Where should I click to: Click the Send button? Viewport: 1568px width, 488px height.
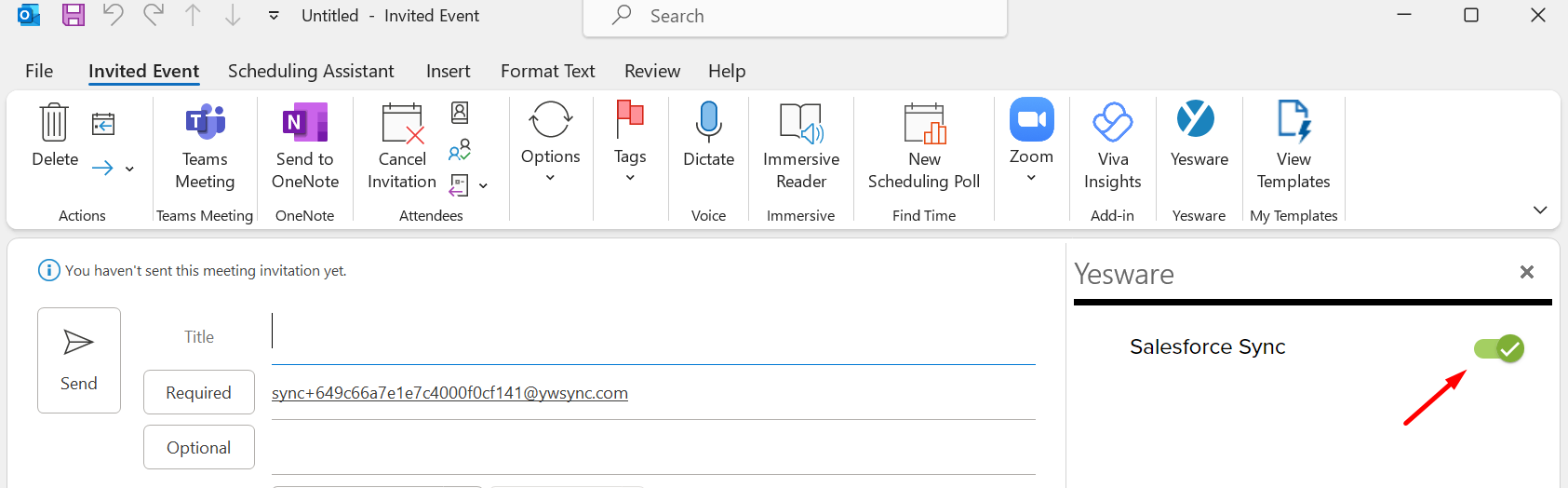tap(79, 359)
